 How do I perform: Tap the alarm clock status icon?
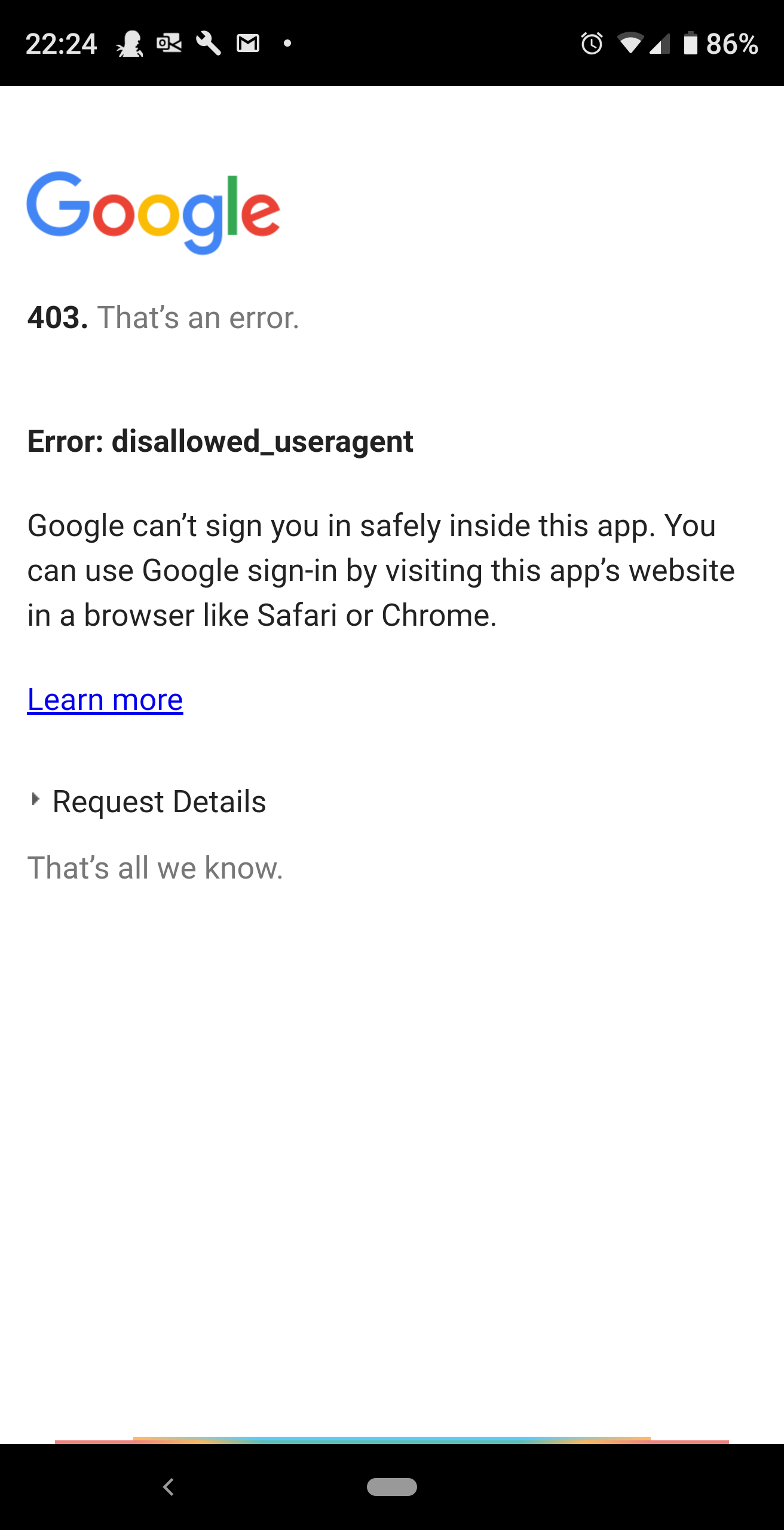click(x=592, y=43)
